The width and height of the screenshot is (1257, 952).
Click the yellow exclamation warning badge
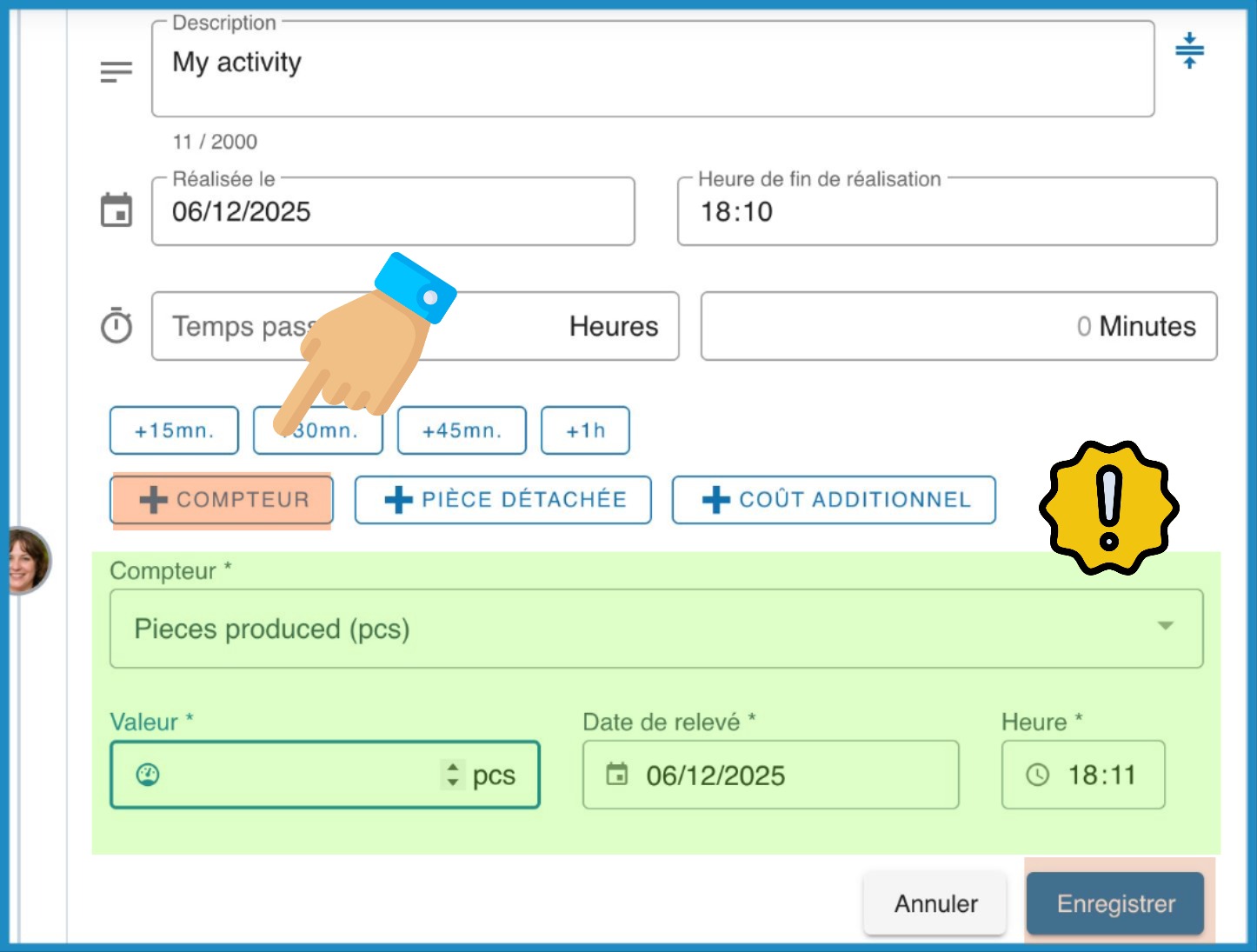[1108, 508]
